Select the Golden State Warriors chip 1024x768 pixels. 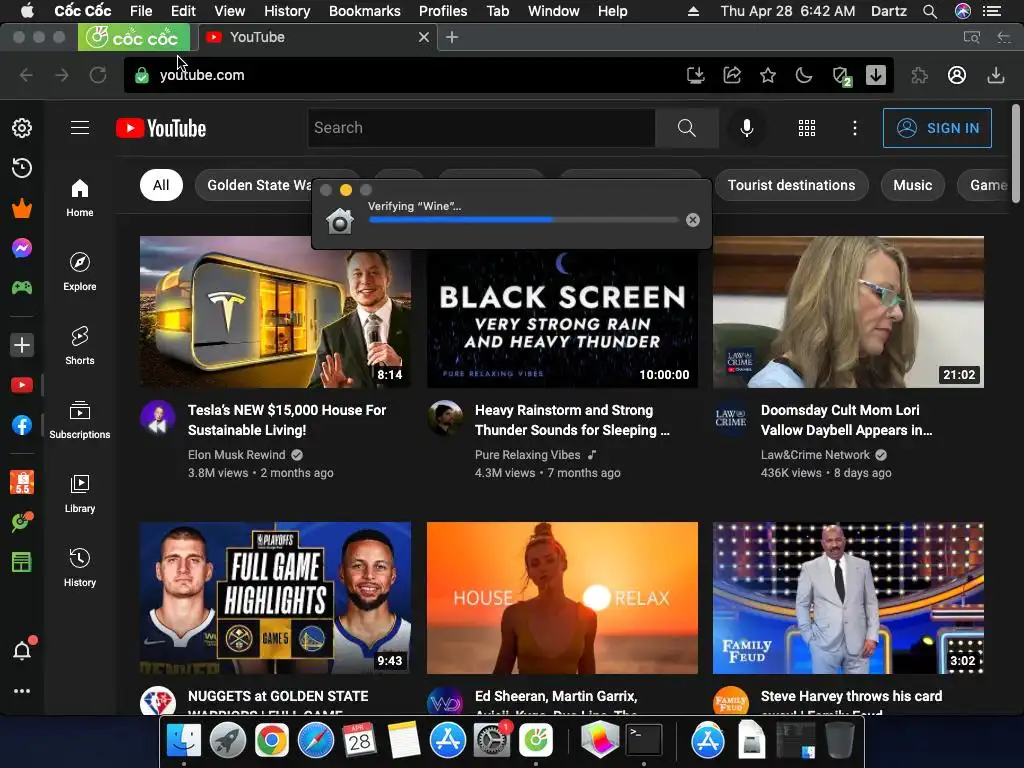coord(257,185)
